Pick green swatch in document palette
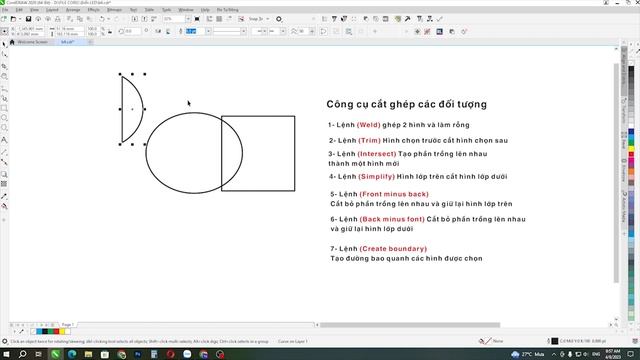The image size is (640, 360). [x=51, y=331]
